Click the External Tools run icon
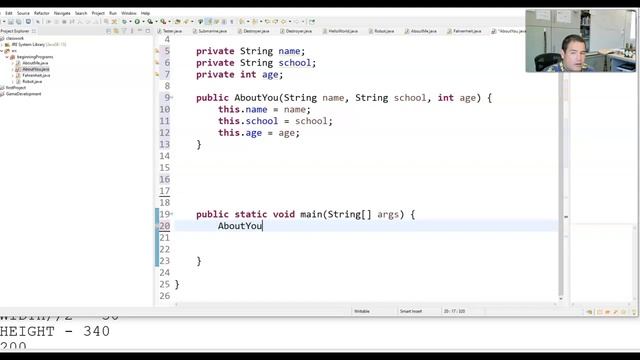Image resolution: width=640 pixels, height=360 pixels. click(163, 22)
